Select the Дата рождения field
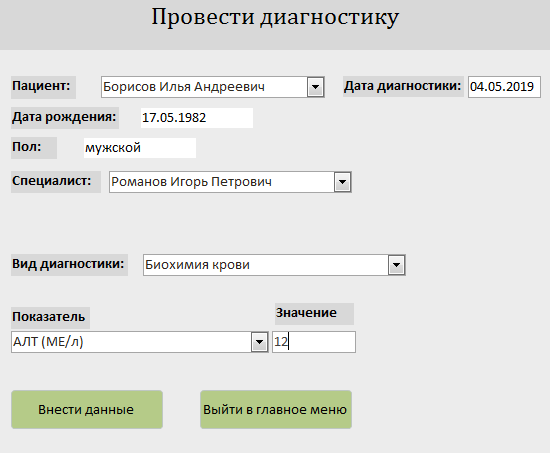The height and width of the screenshot is (453, 550). pos(197,118)
